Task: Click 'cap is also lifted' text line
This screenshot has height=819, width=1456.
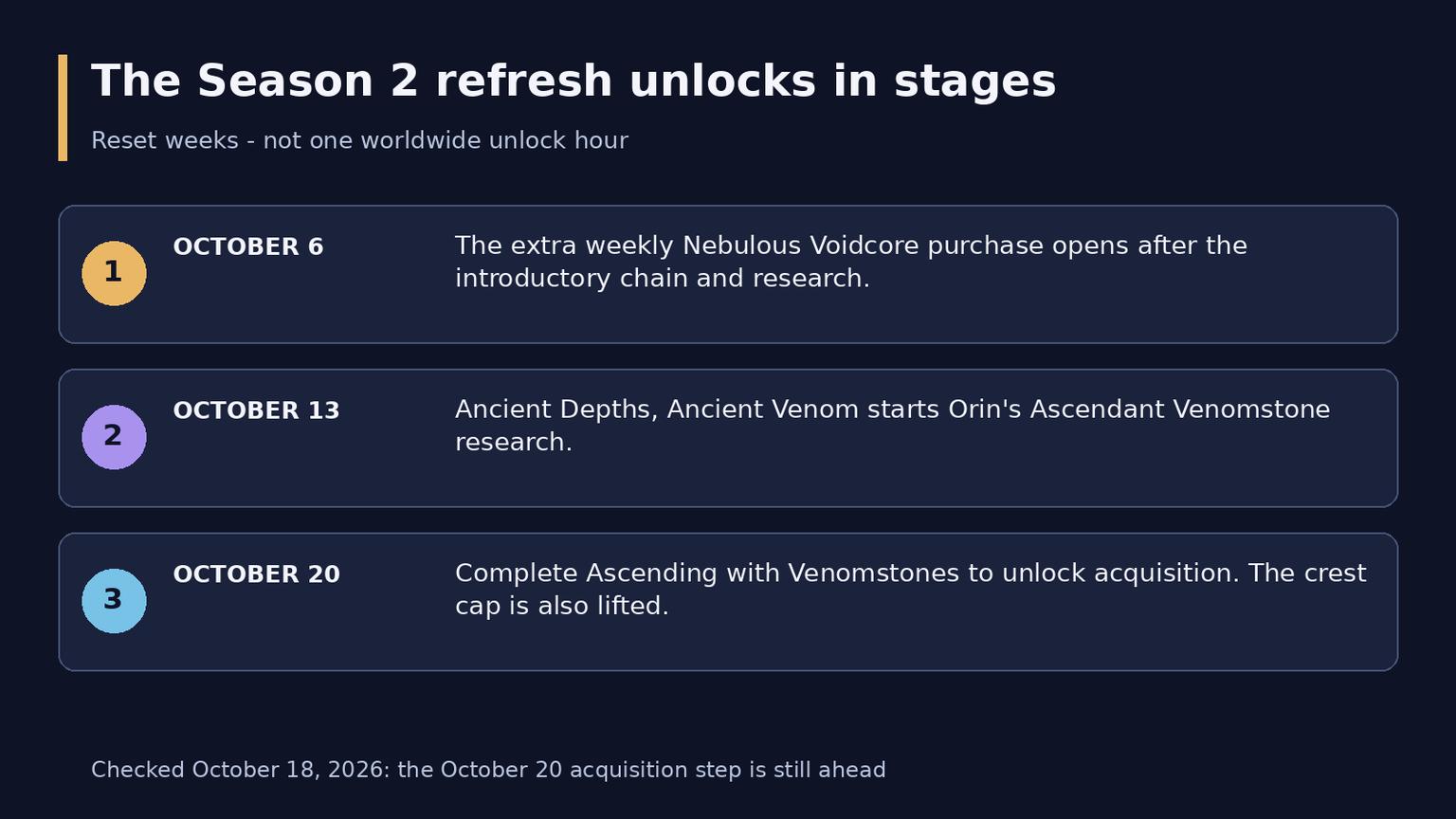Action: click(x=562, y=607)
